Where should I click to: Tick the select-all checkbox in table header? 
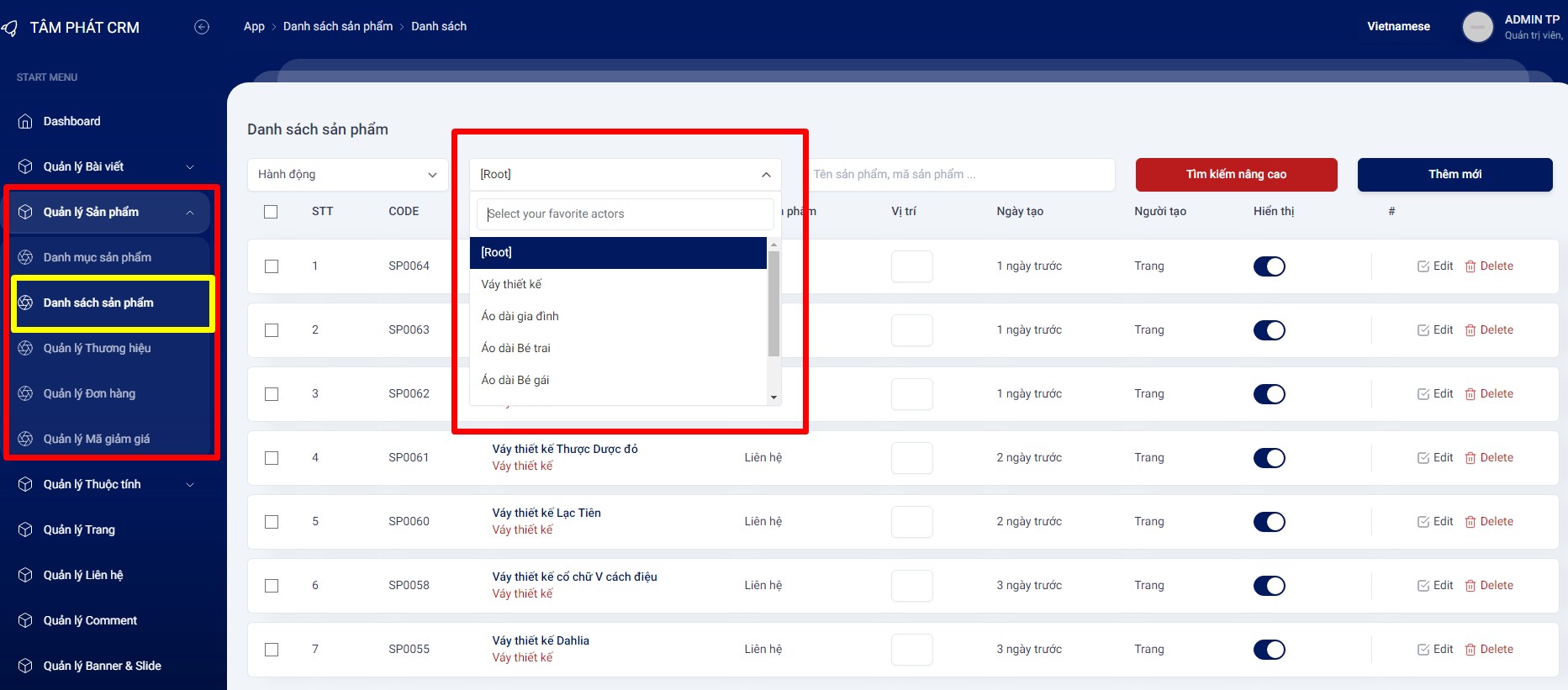click(x=271, y=212)
